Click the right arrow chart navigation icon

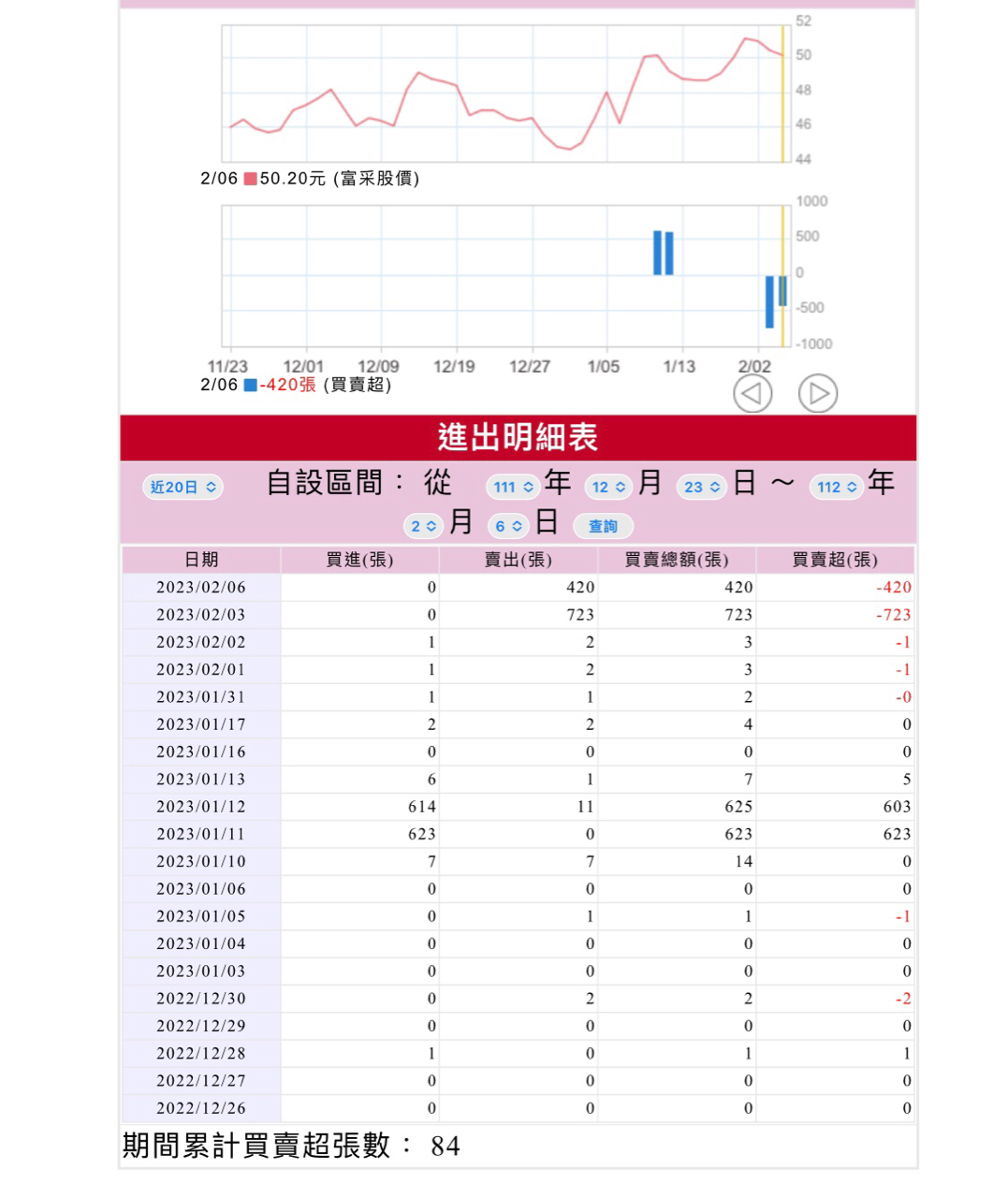tap(817, 394)
